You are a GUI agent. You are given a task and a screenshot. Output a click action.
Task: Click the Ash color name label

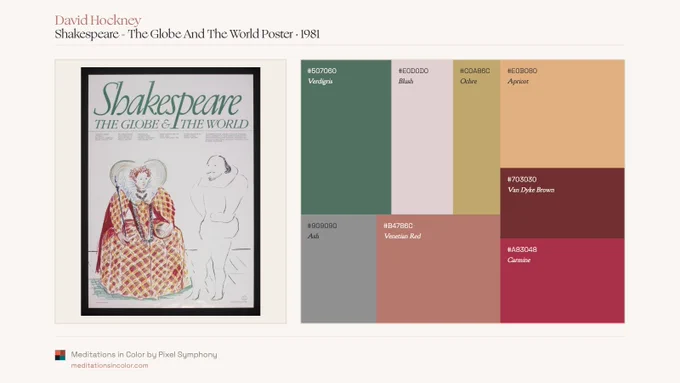coord(313,236)
